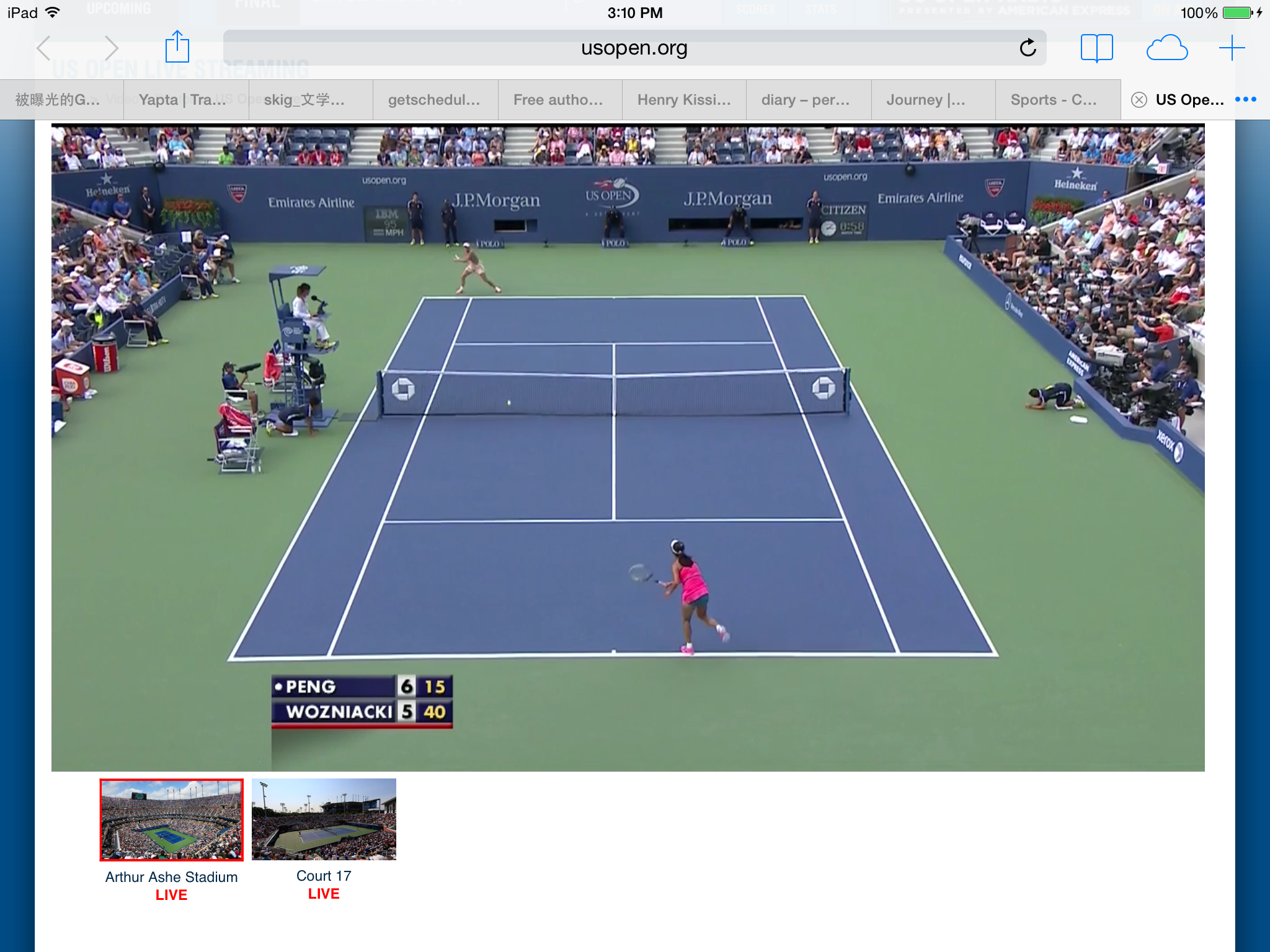Open the Sports - C... tab

point(1054,100)
